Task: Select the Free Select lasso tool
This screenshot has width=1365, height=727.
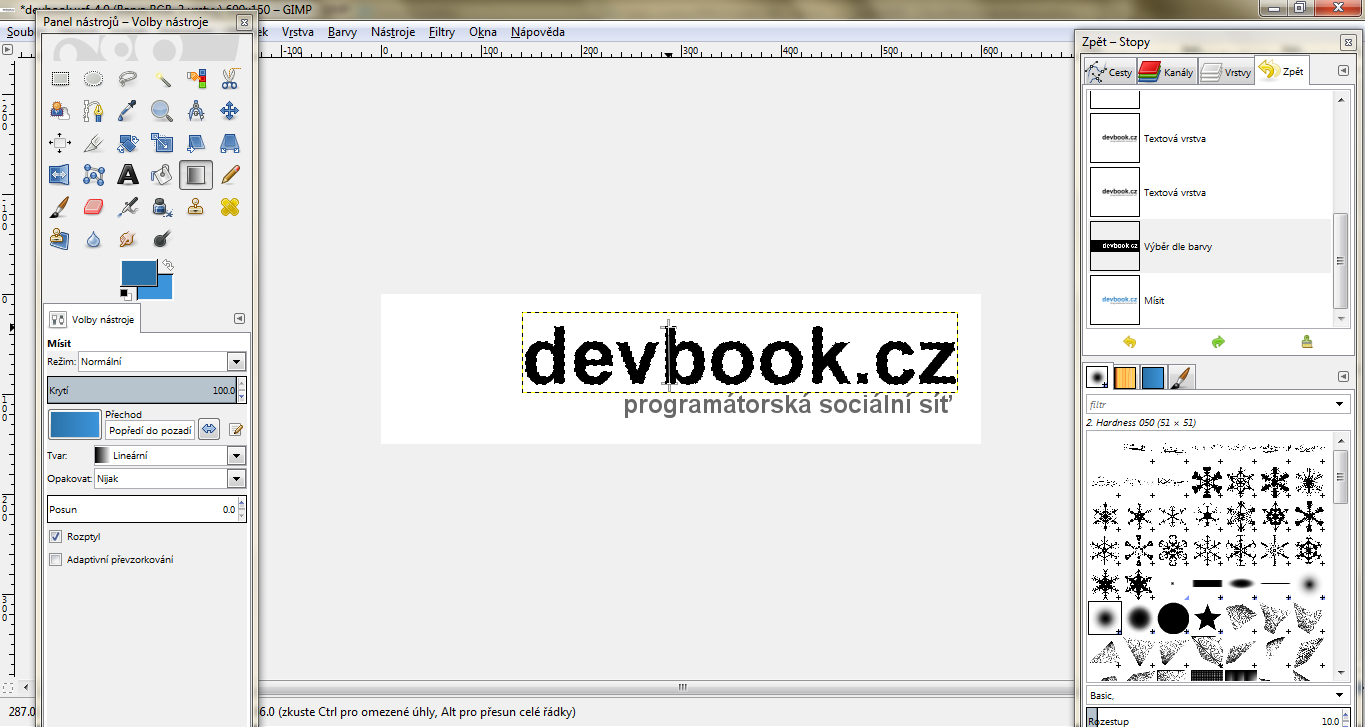Action: click(x=128, y=78)
